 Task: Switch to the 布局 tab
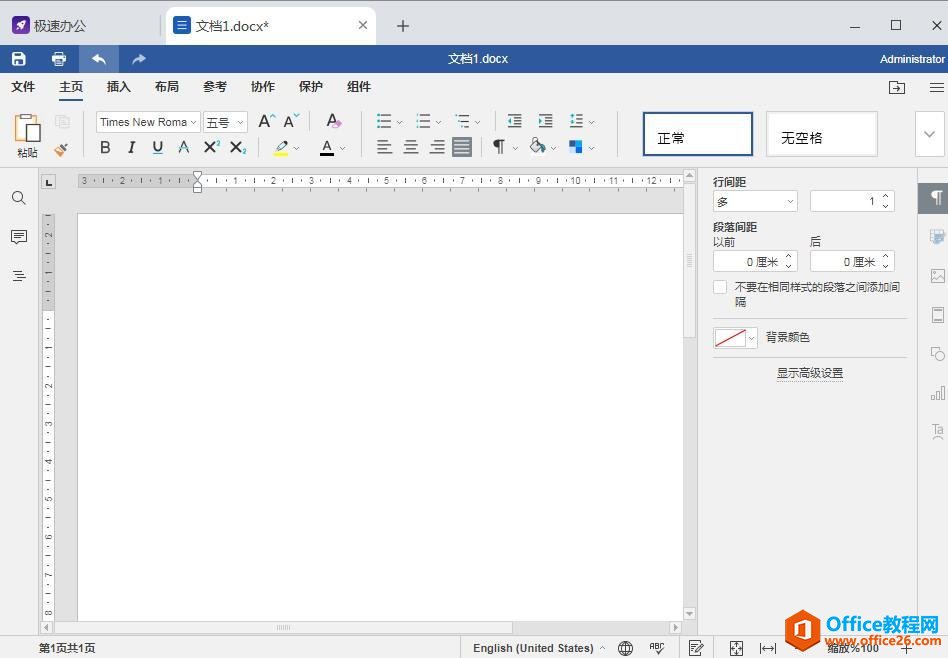[x=167, y=86]
